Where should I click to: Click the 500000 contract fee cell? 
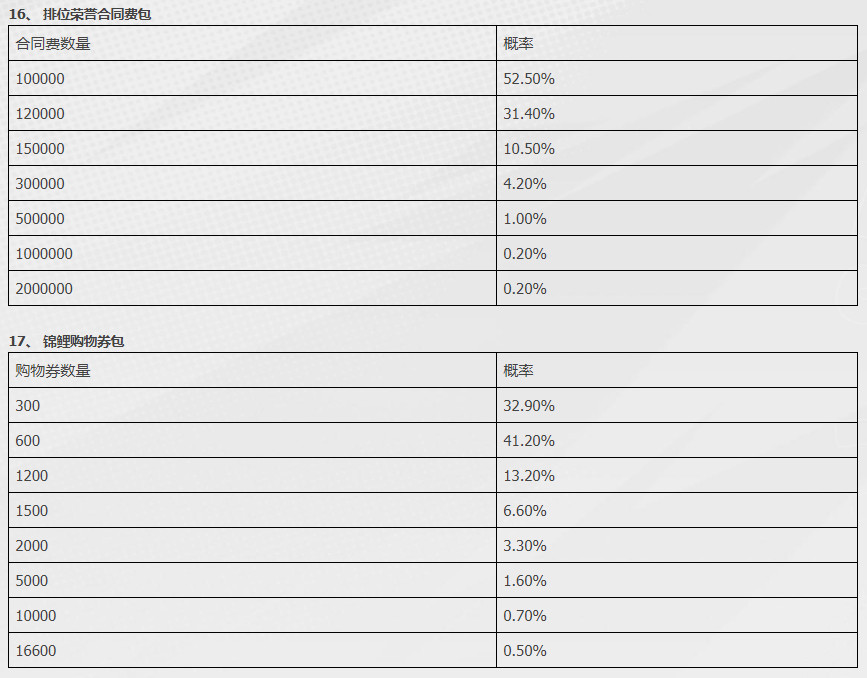(252, 218)
